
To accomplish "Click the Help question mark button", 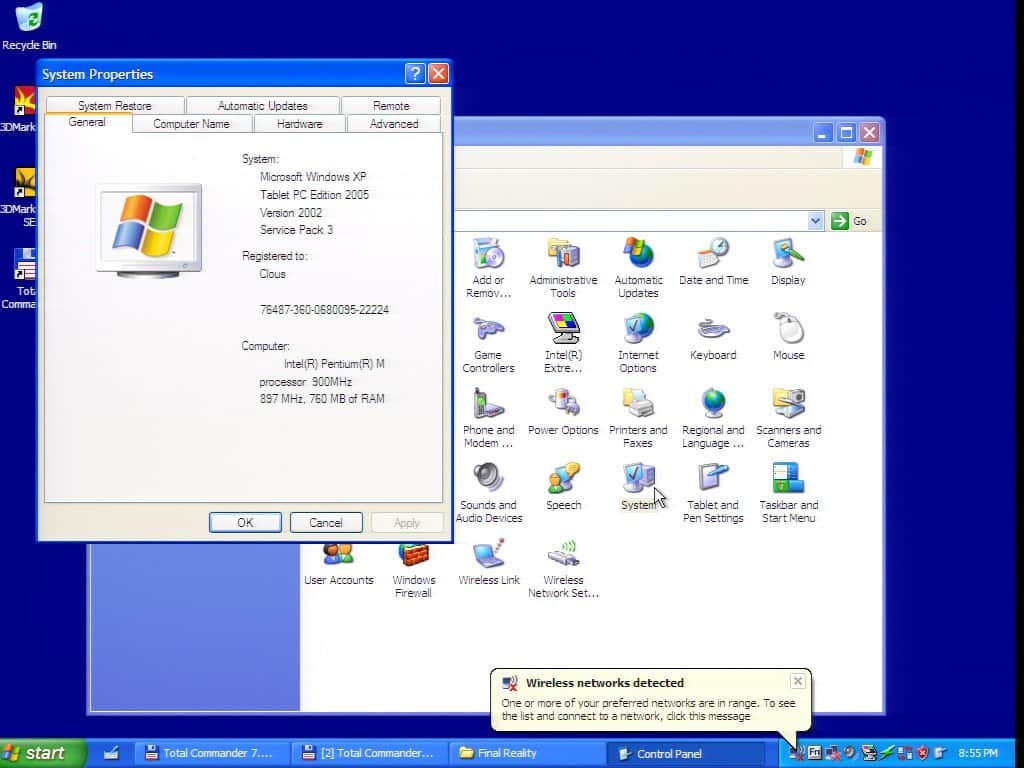I will [x=415, y=73].
